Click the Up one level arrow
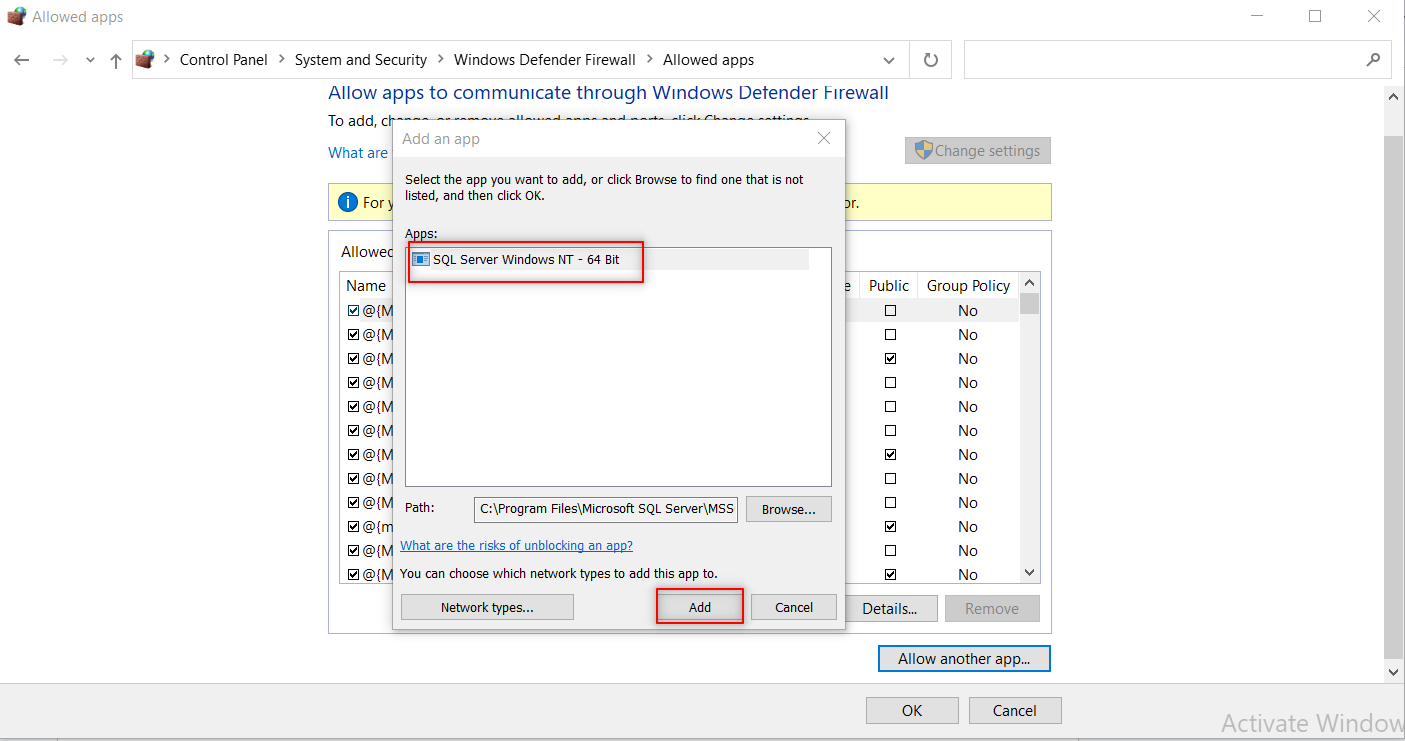Screen dimensions: 1405x741 pyautogui.click(x=116, y=60)
